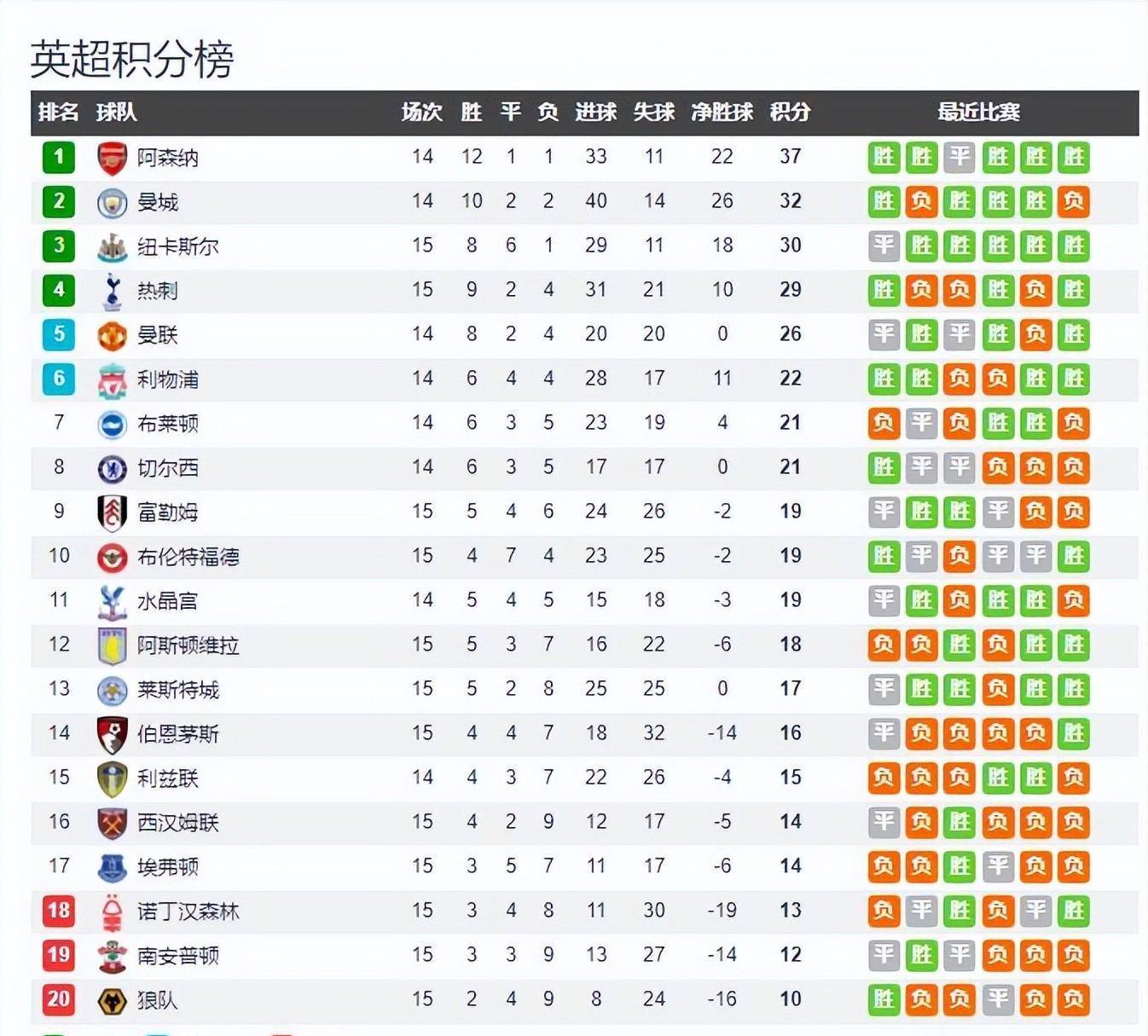Screen dimensions: 1148x1036
Task: Sort table by 积分 column header
Action: coord(790,112)
